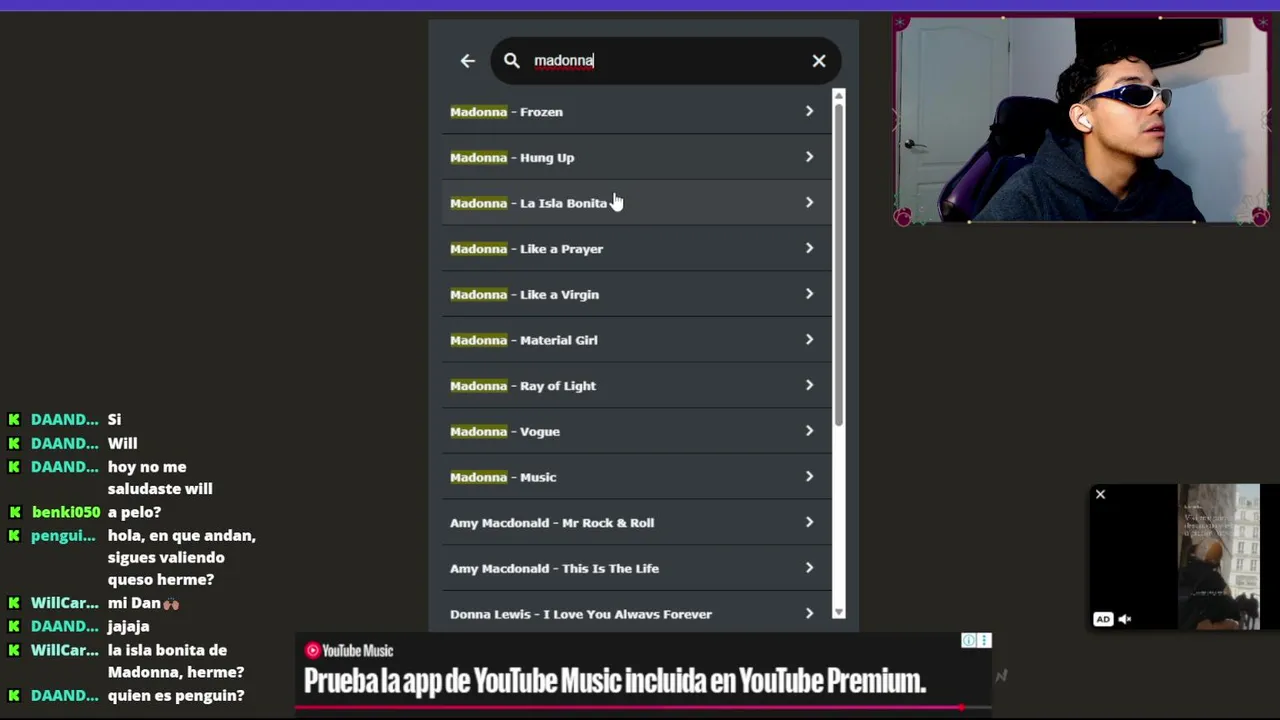Viewport: 1280px width, 720px height.
Task: Open the chevron for Material Girl
Action: [x=809, y=339]
